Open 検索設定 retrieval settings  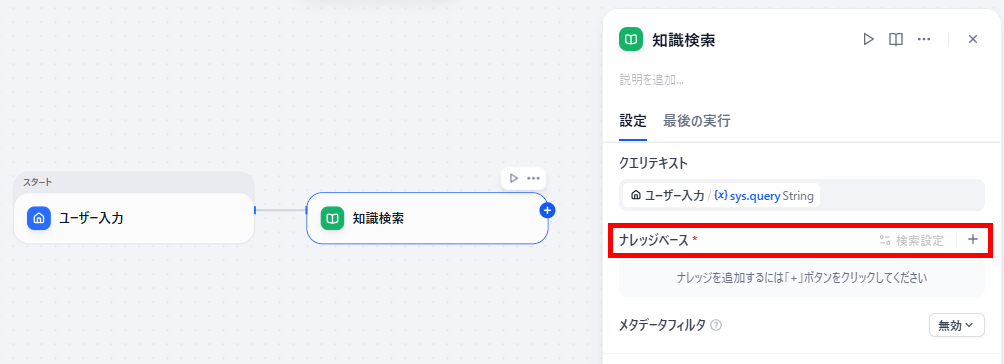click(x=911, y=240)
